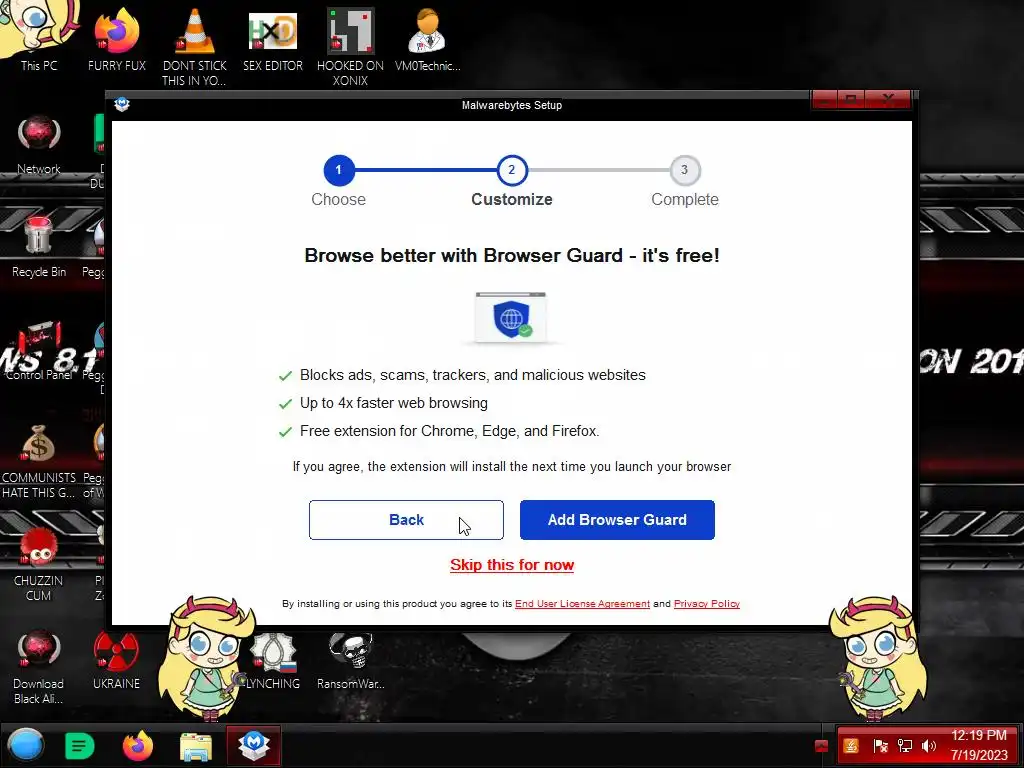Go back with the Back button
This screenshot has height=768, width=1024.
[406, 520]
